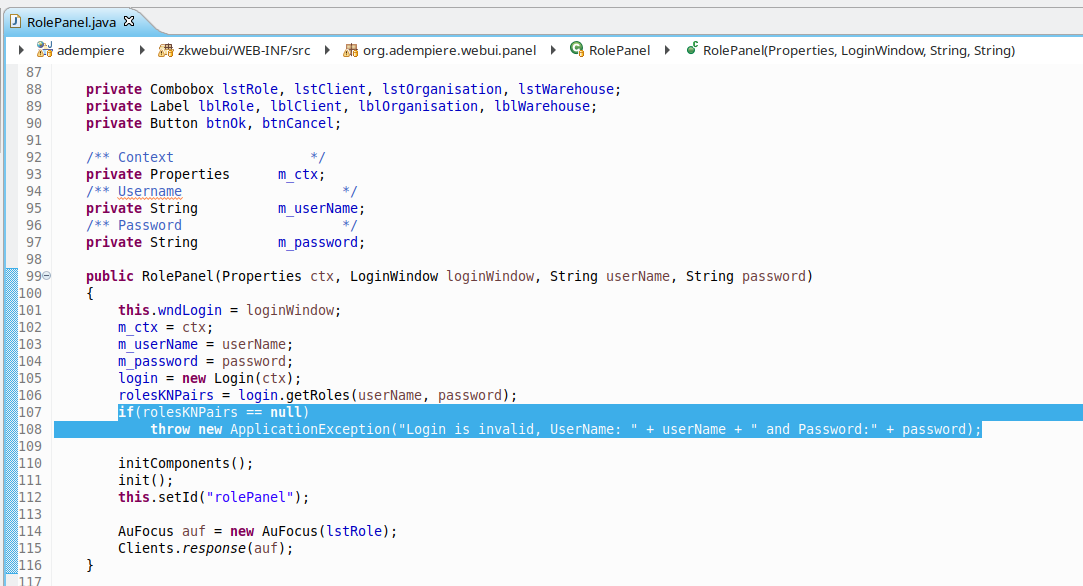Click the underlined Username comment word
The height and width of the screenshot is (586, 1083).
click(150, 191)
